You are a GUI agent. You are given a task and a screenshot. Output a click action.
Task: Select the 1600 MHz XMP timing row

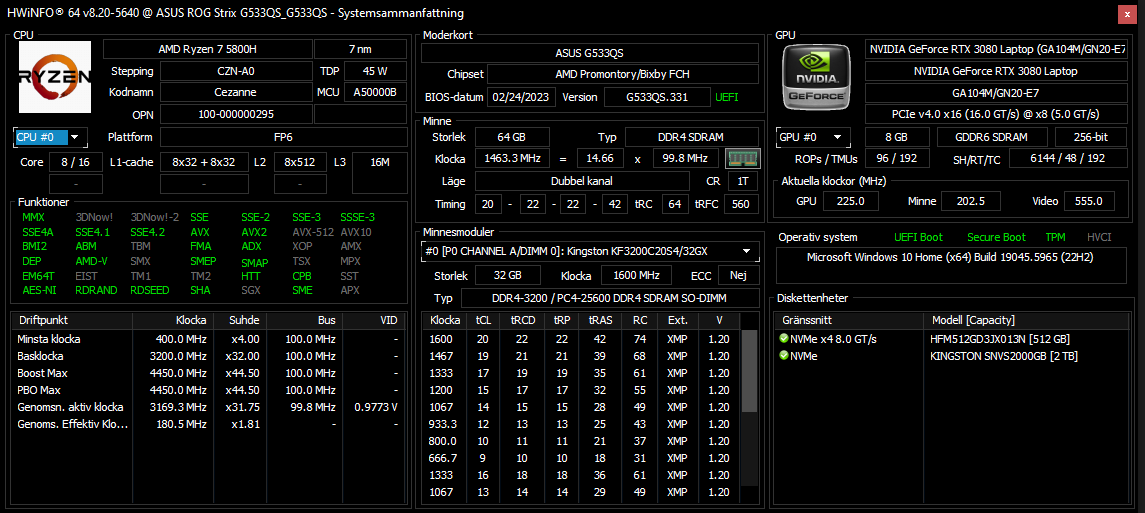(581, 339)
